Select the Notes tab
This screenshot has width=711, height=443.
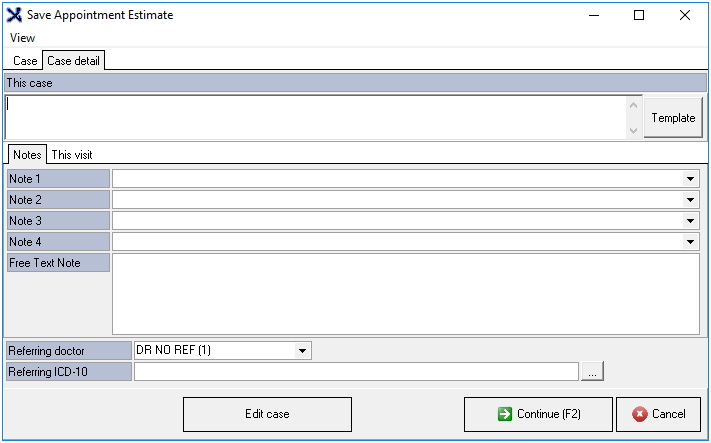[x=27, y=155]
